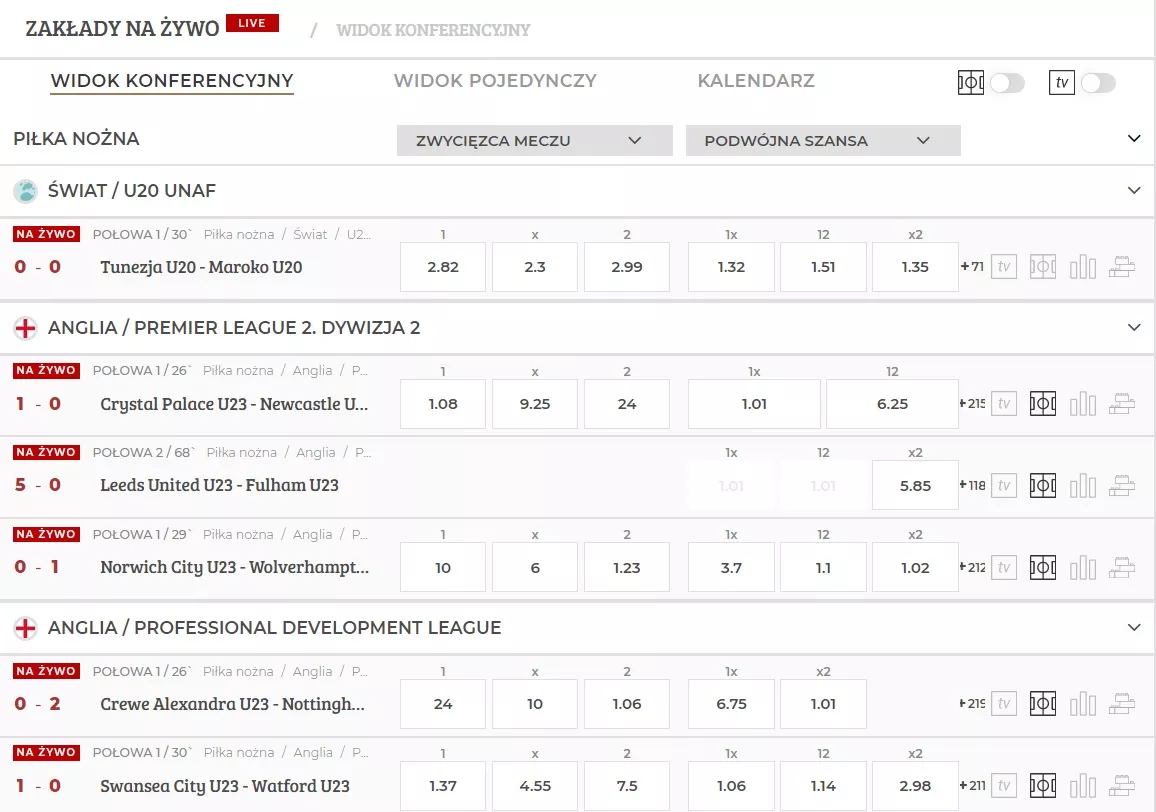
Task: Open the Kalendarz tab
Action: click(x=755, y=81)
